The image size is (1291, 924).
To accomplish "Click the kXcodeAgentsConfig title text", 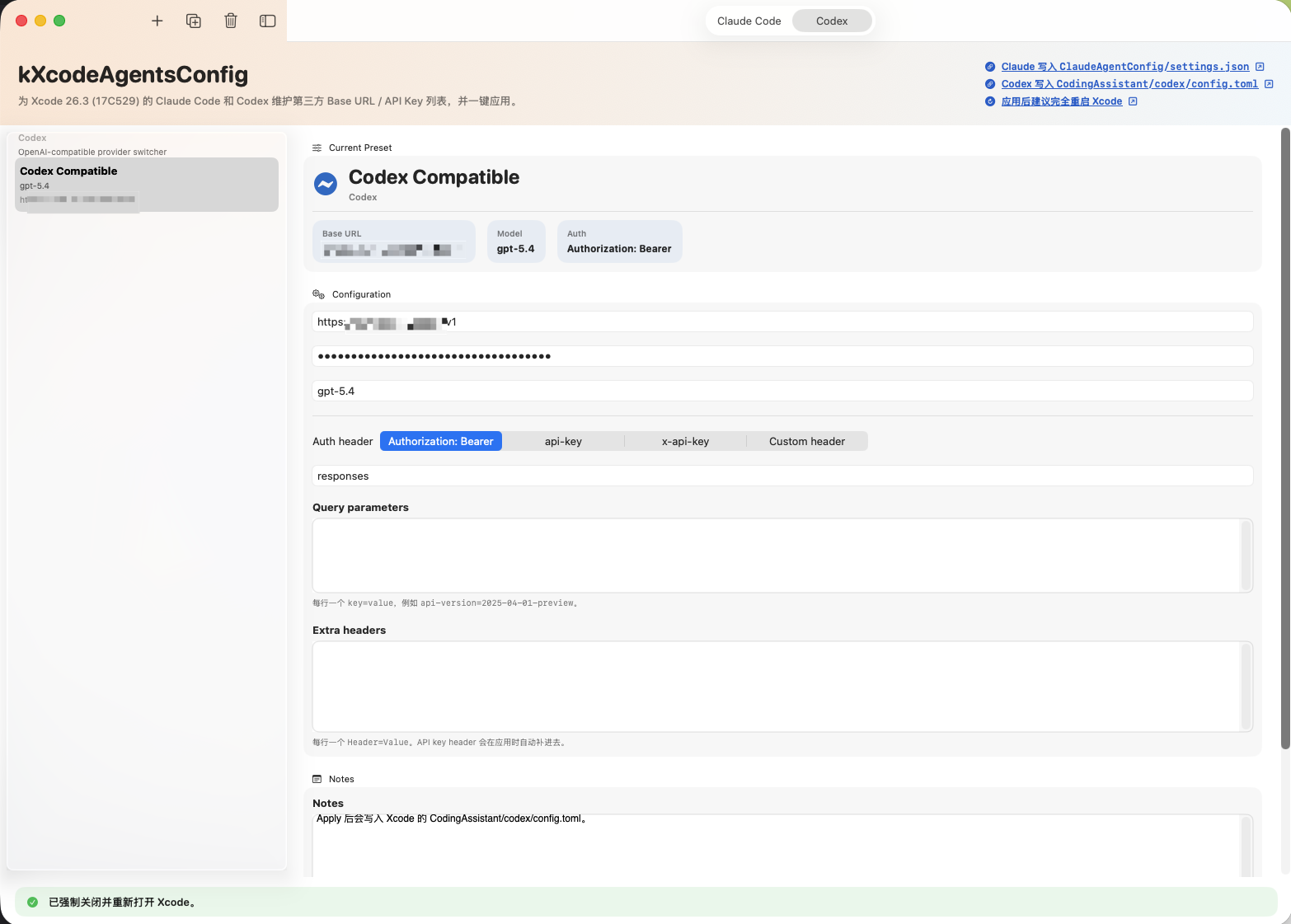I will coord(133,75).
